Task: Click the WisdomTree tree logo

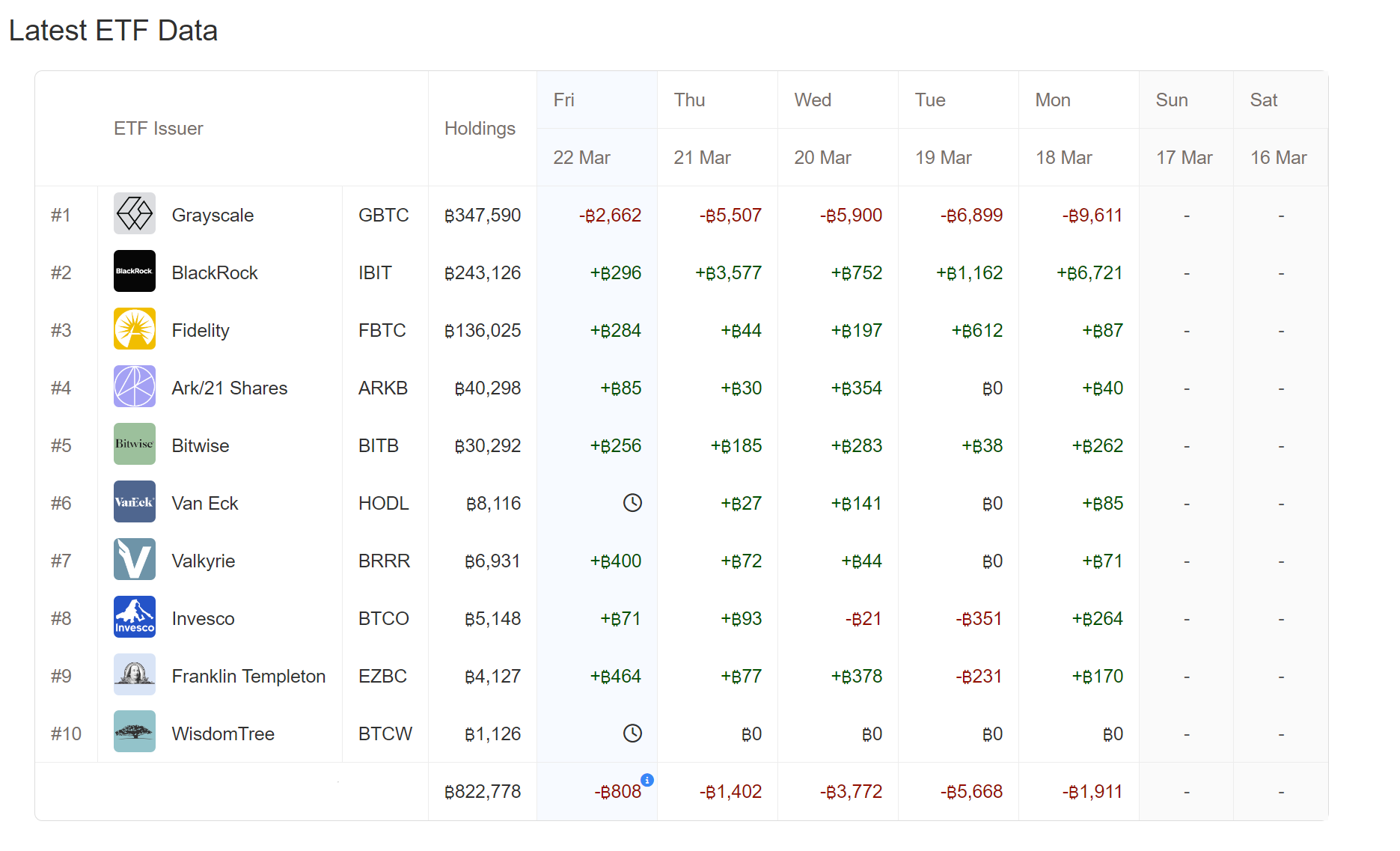Action: [135, 733]
